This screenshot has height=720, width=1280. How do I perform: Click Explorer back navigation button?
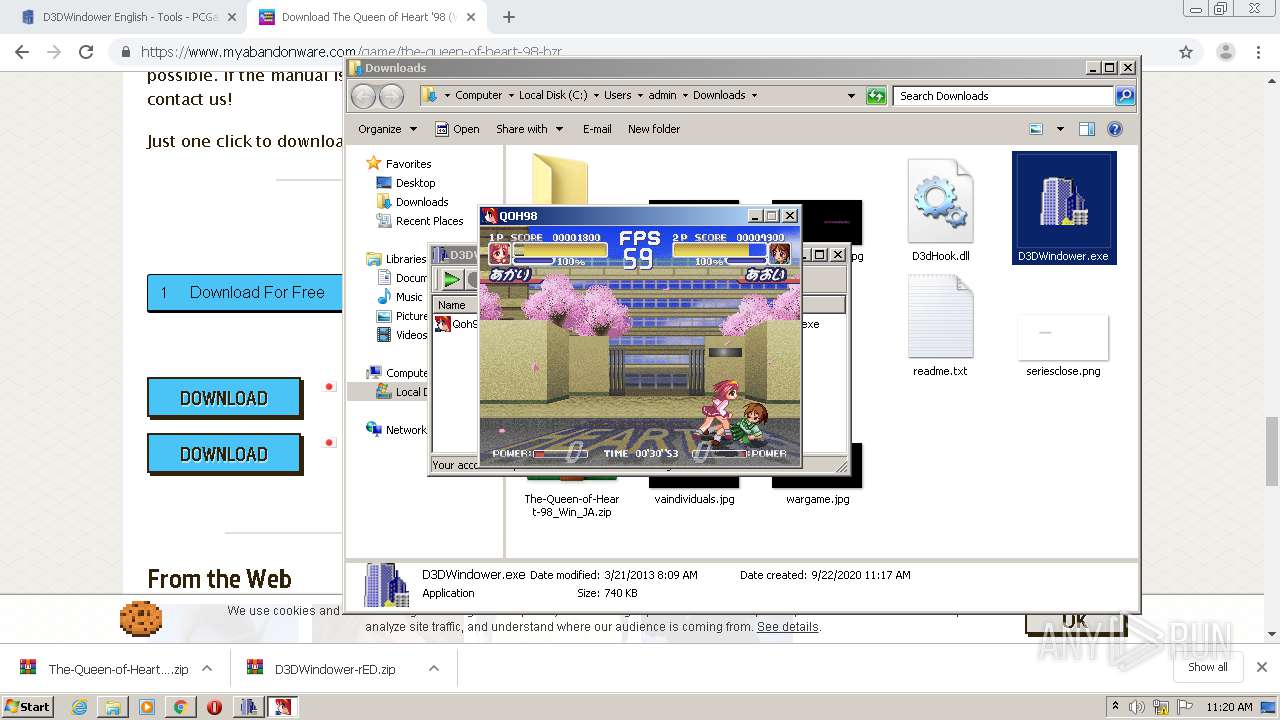pos(364,96)
